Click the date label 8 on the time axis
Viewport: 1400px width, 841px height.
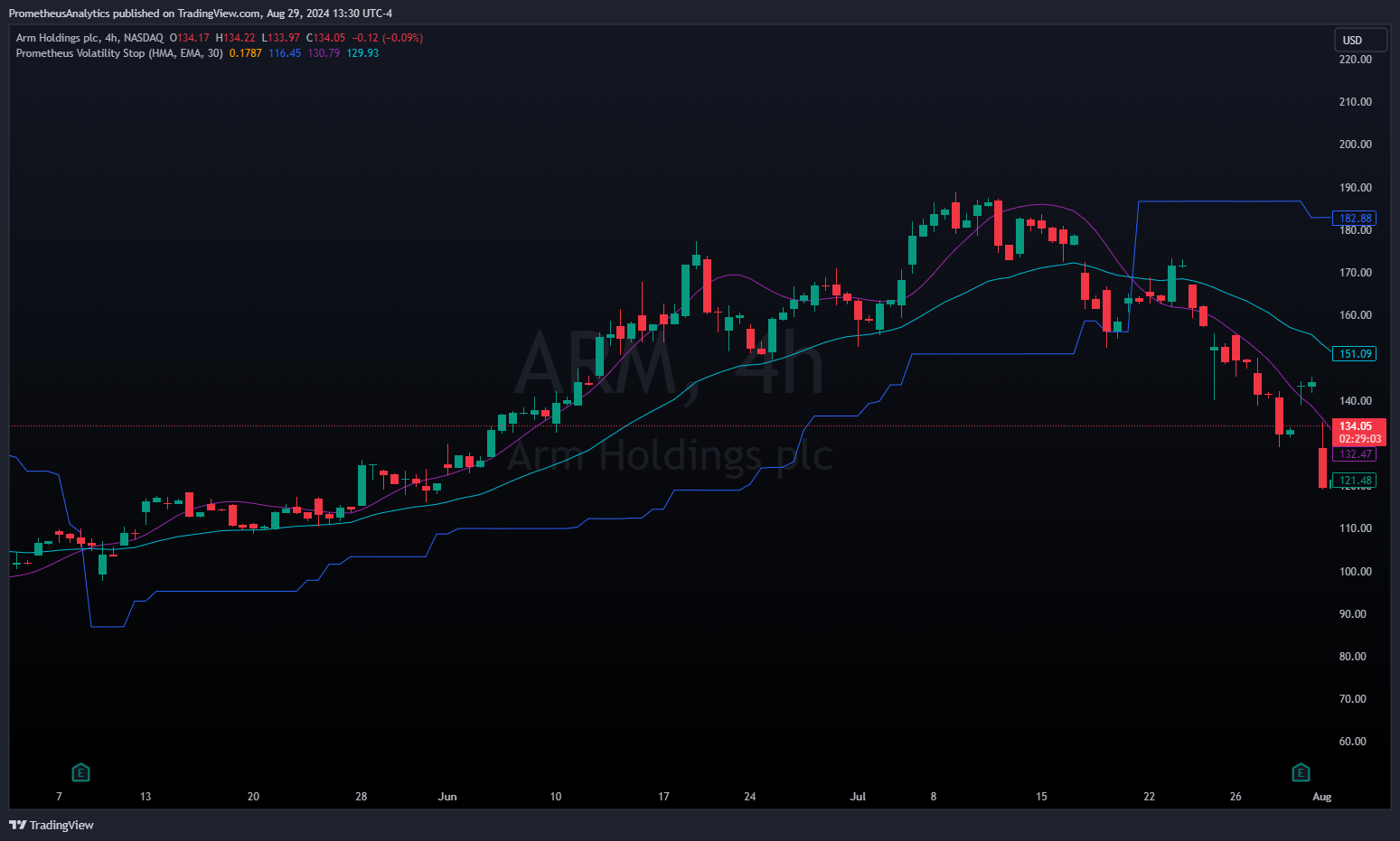pos(934,797)
